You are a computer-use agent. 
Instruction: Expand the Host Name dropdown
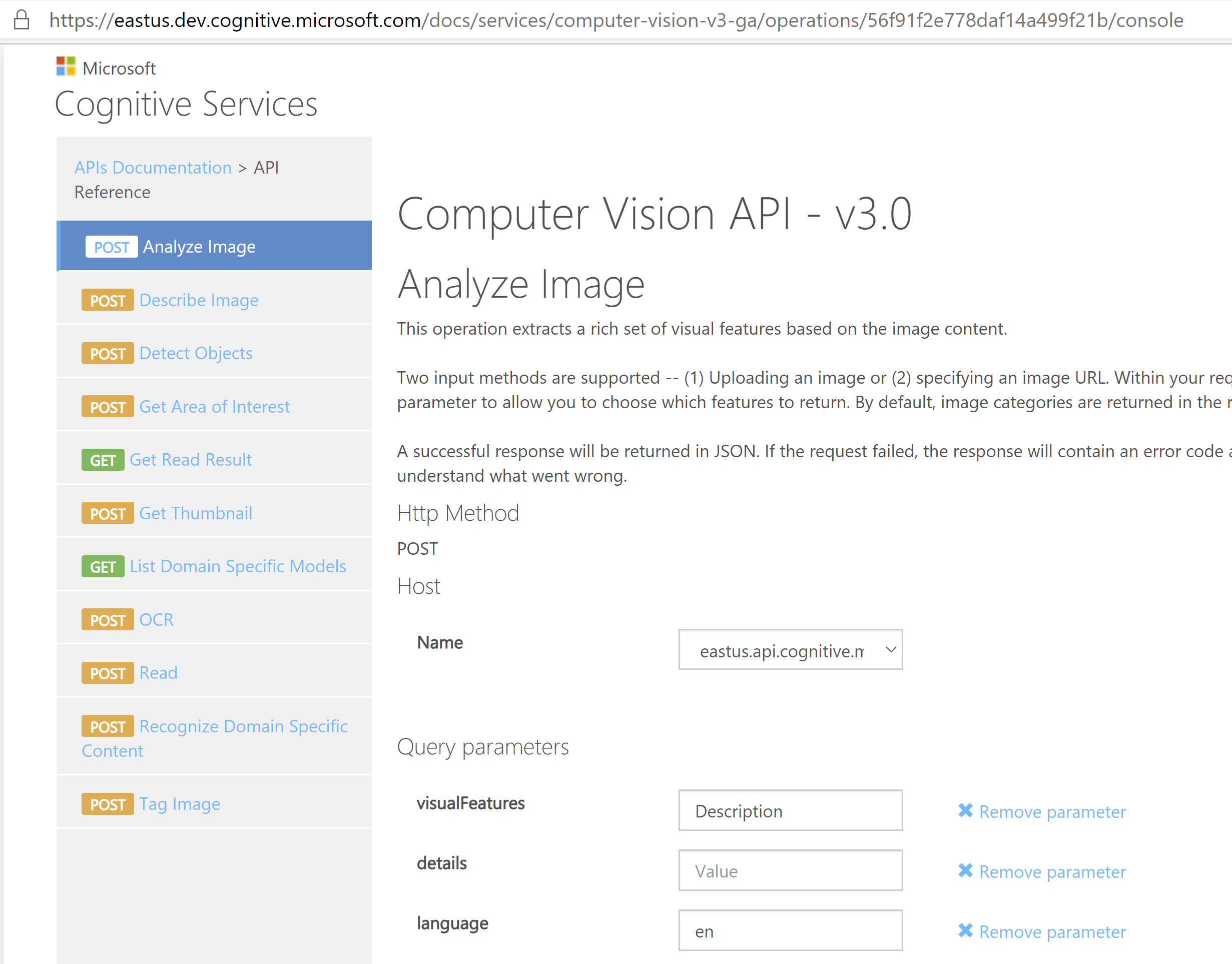pyautogui.click(x=791, y=650)
